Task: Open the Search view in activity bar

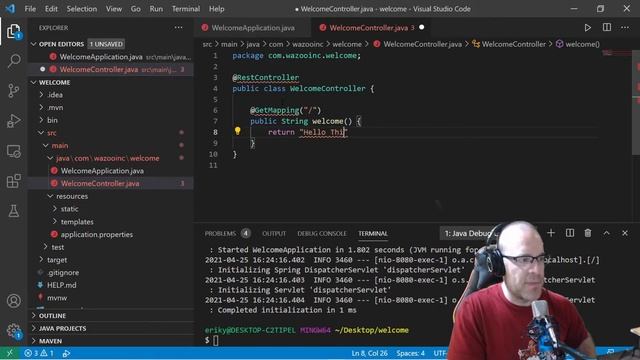Action: coord(13,61)
